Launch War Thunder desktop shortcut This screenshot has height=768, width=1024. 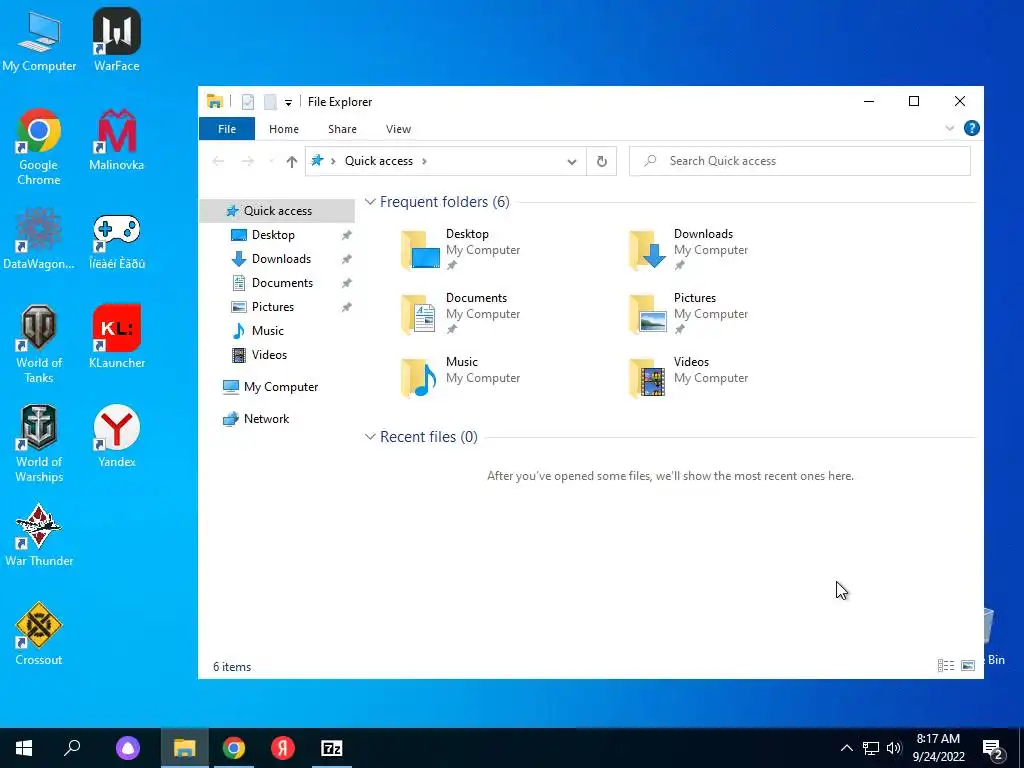pyautogui.click(x=39, y=536)
